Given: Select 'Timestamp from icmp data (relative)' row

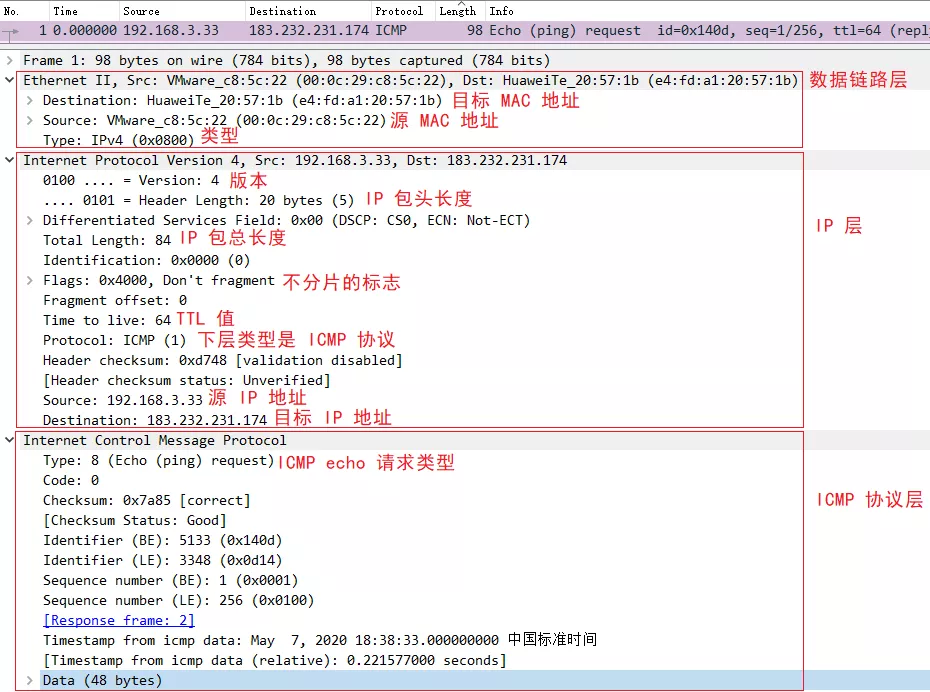Looking at the screenshot, I should (275, 660).
